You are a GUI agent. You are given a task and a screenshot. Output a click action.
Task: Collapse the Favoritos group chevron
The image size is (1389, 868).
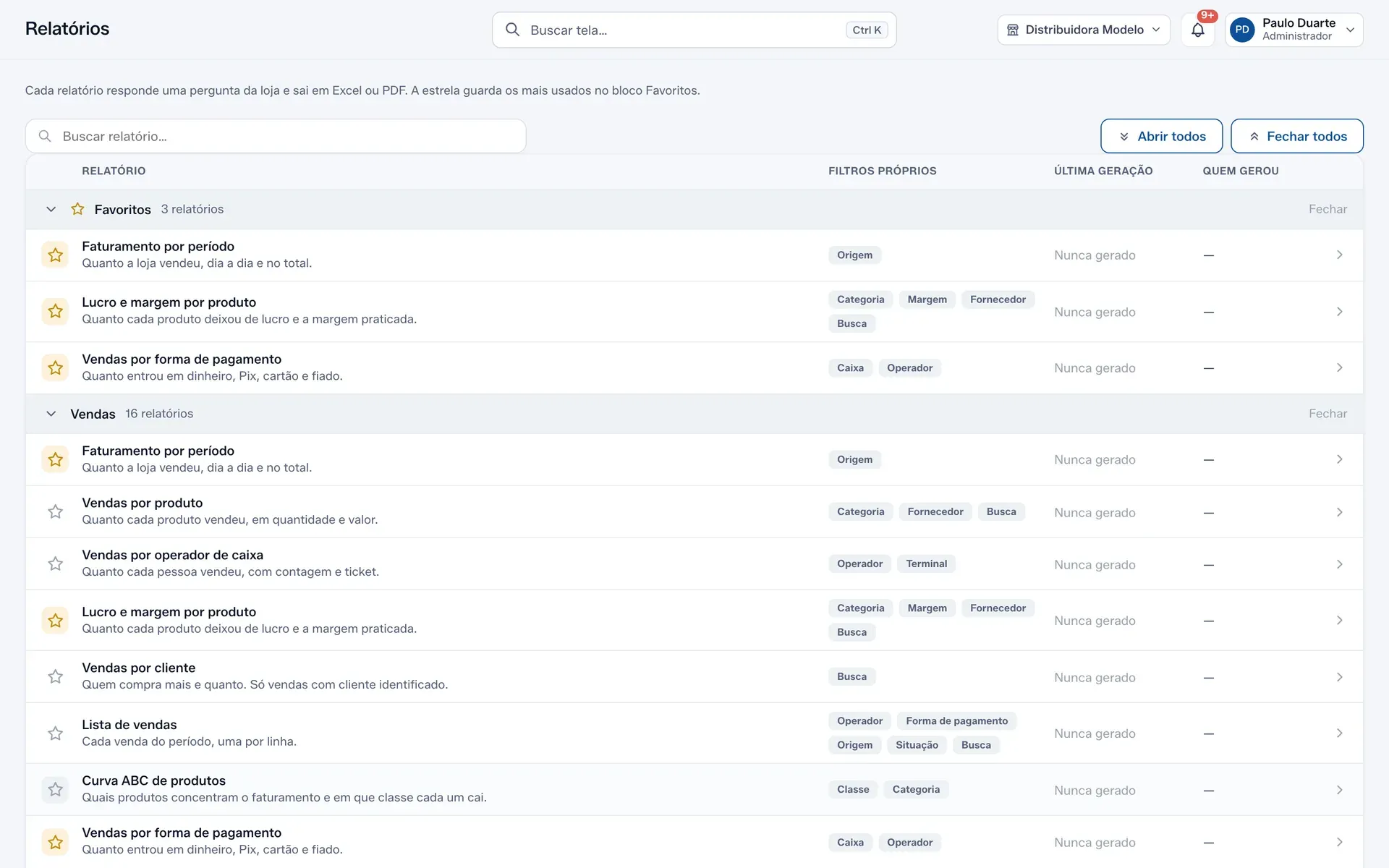coord(51,209)
